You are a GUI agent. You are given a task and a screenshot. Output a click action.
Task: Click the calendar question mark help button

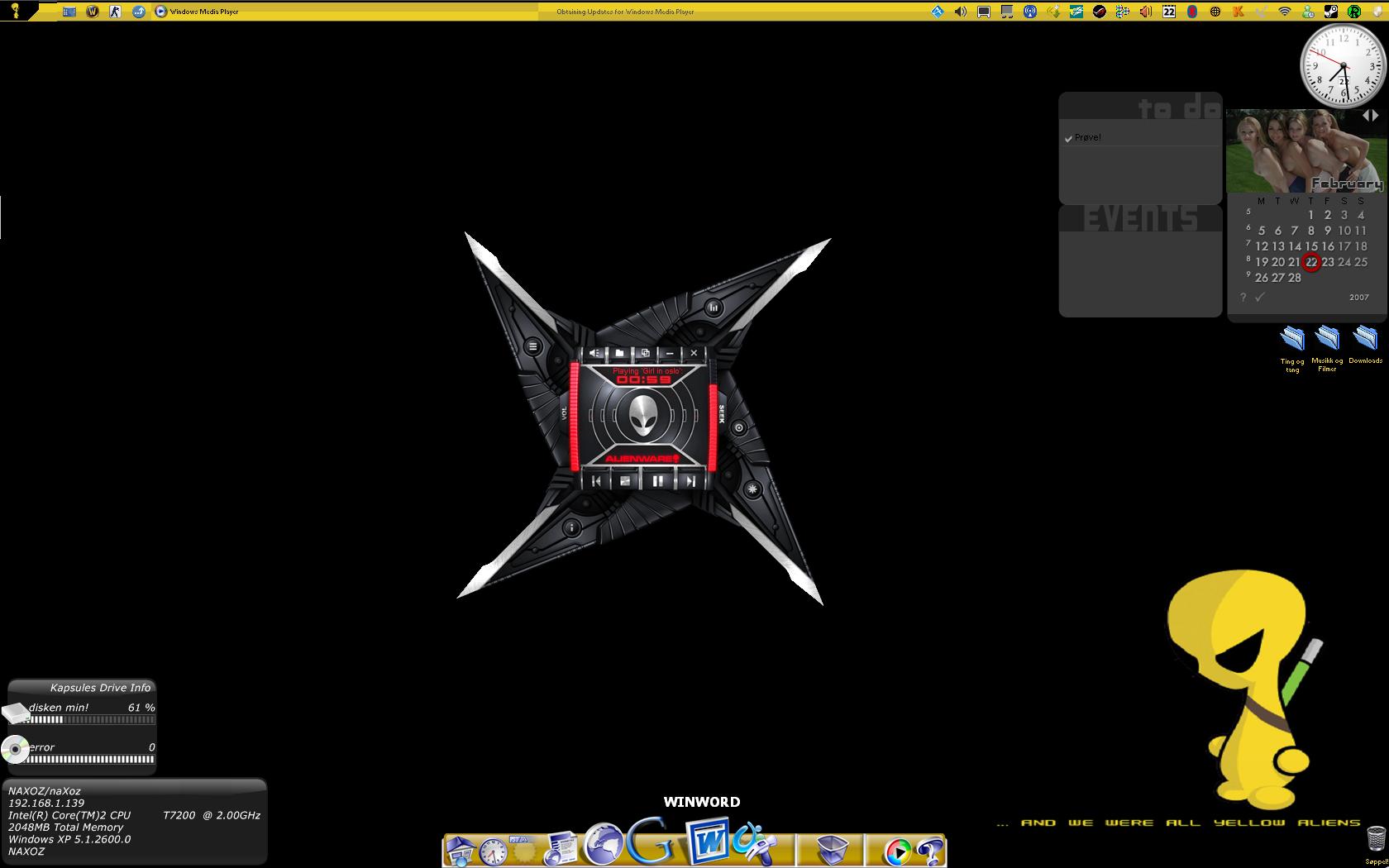(1243, 297)
